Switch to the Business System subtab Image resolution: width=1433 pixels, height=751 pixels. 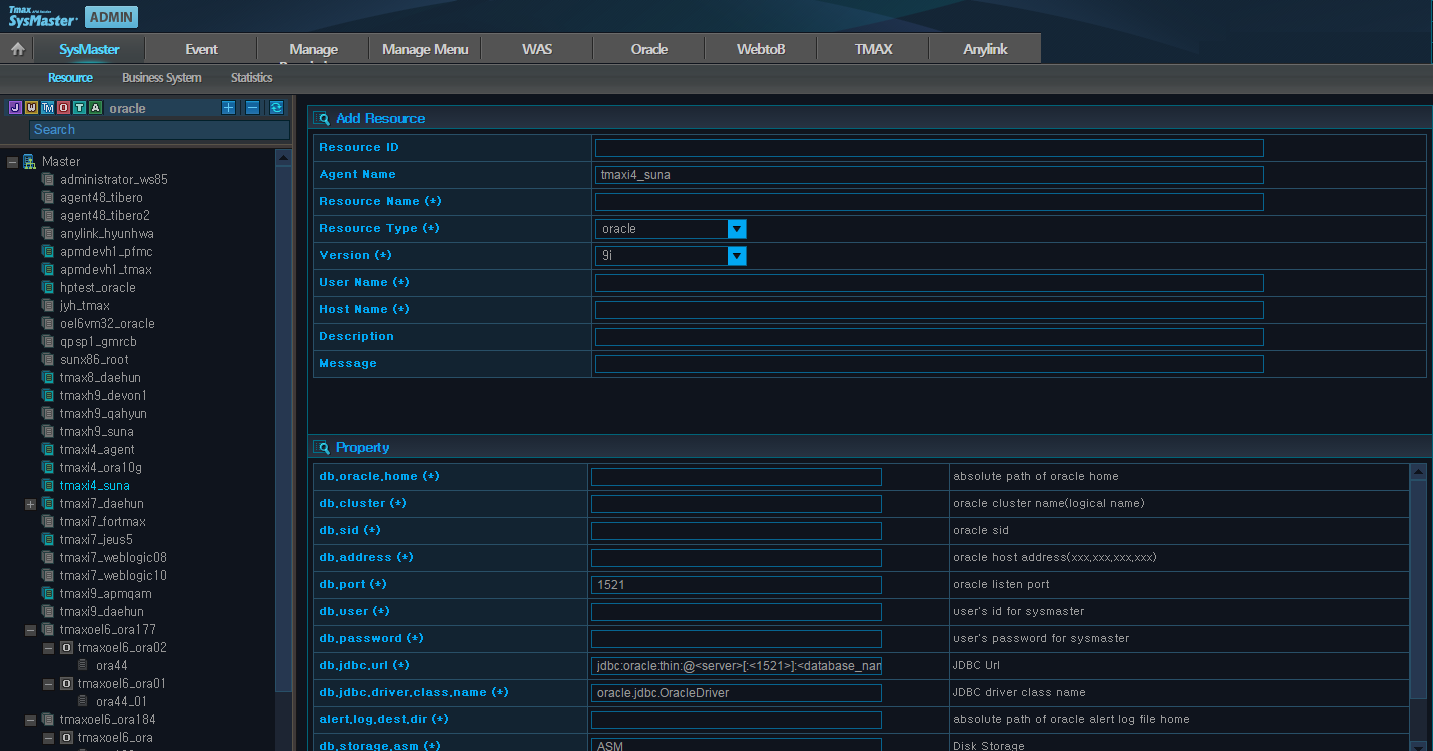[161, 78]
